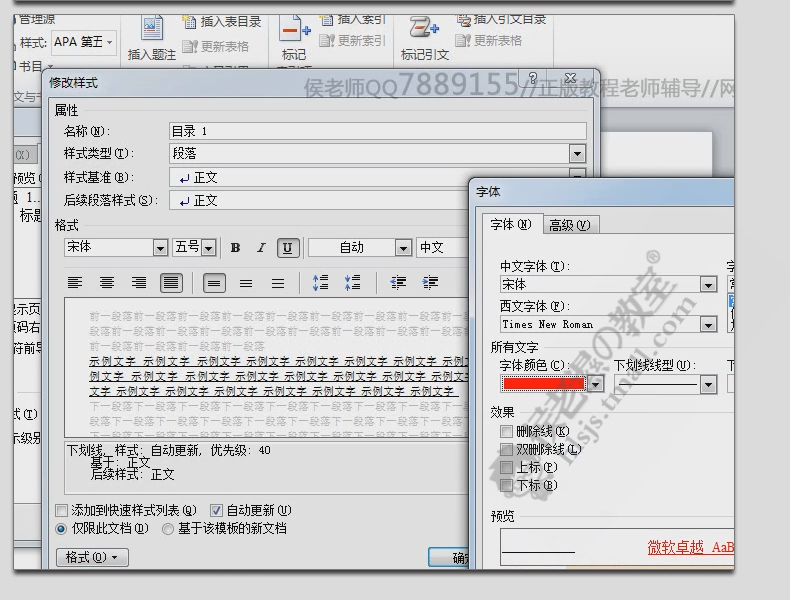
Task: Toggle Italic in Modify Style dialog
Action: [x=261, y=248]
